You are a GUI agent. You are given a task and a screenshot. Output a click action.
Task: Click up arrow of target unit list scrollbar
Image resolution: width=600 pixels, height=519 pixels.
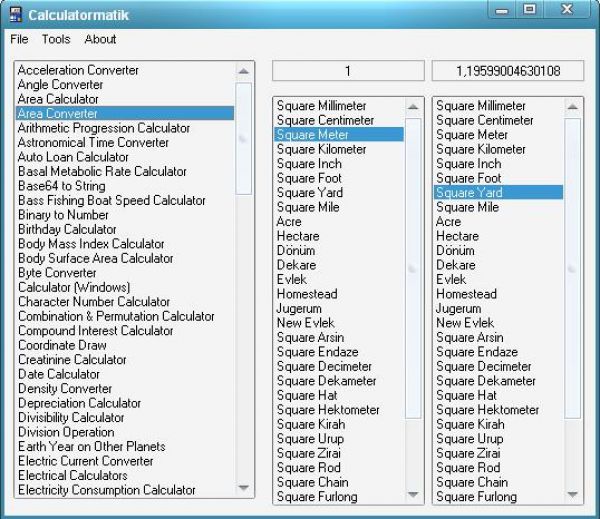point(572,107)
